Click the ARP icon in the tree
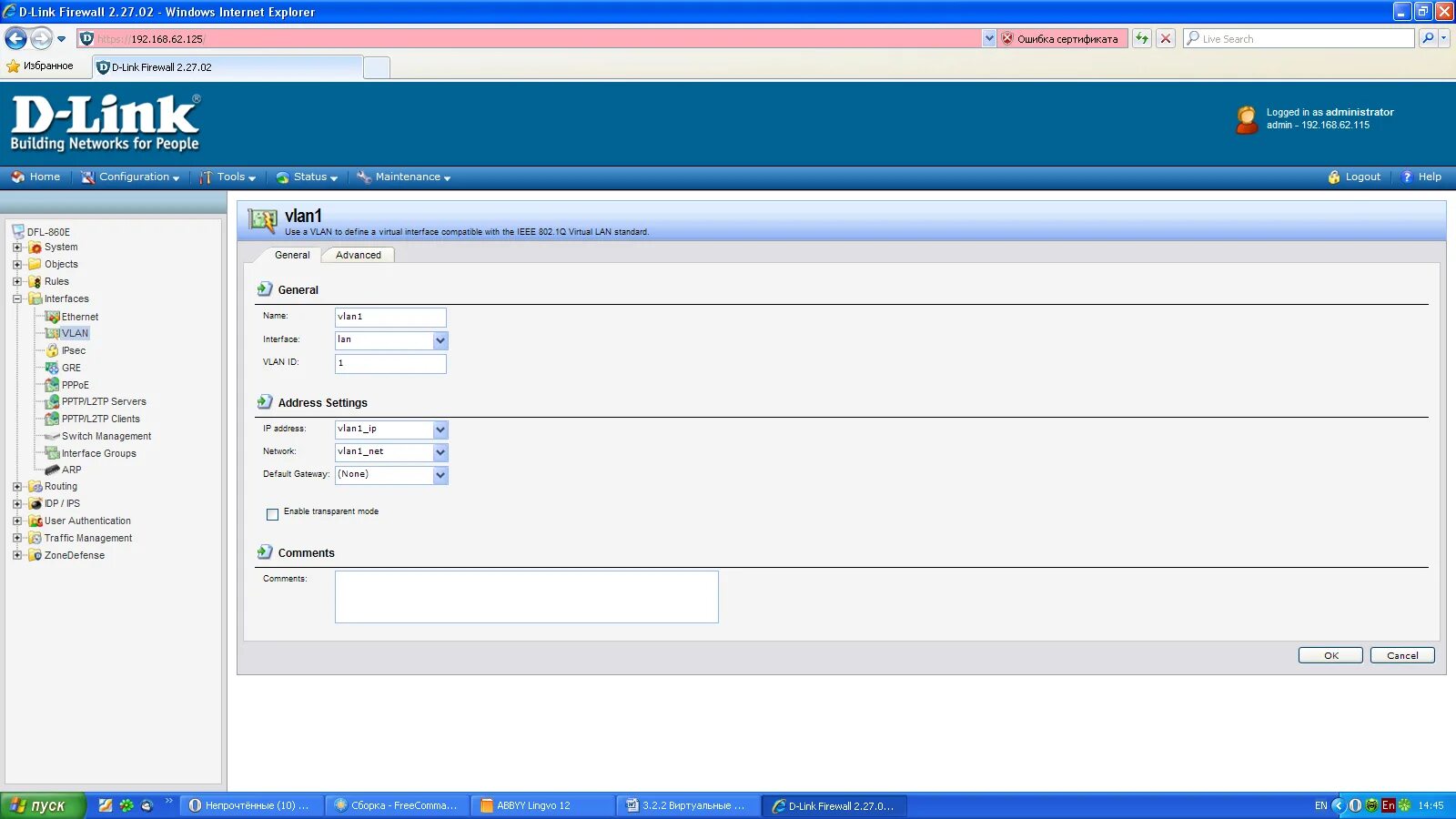 point(53,470)
